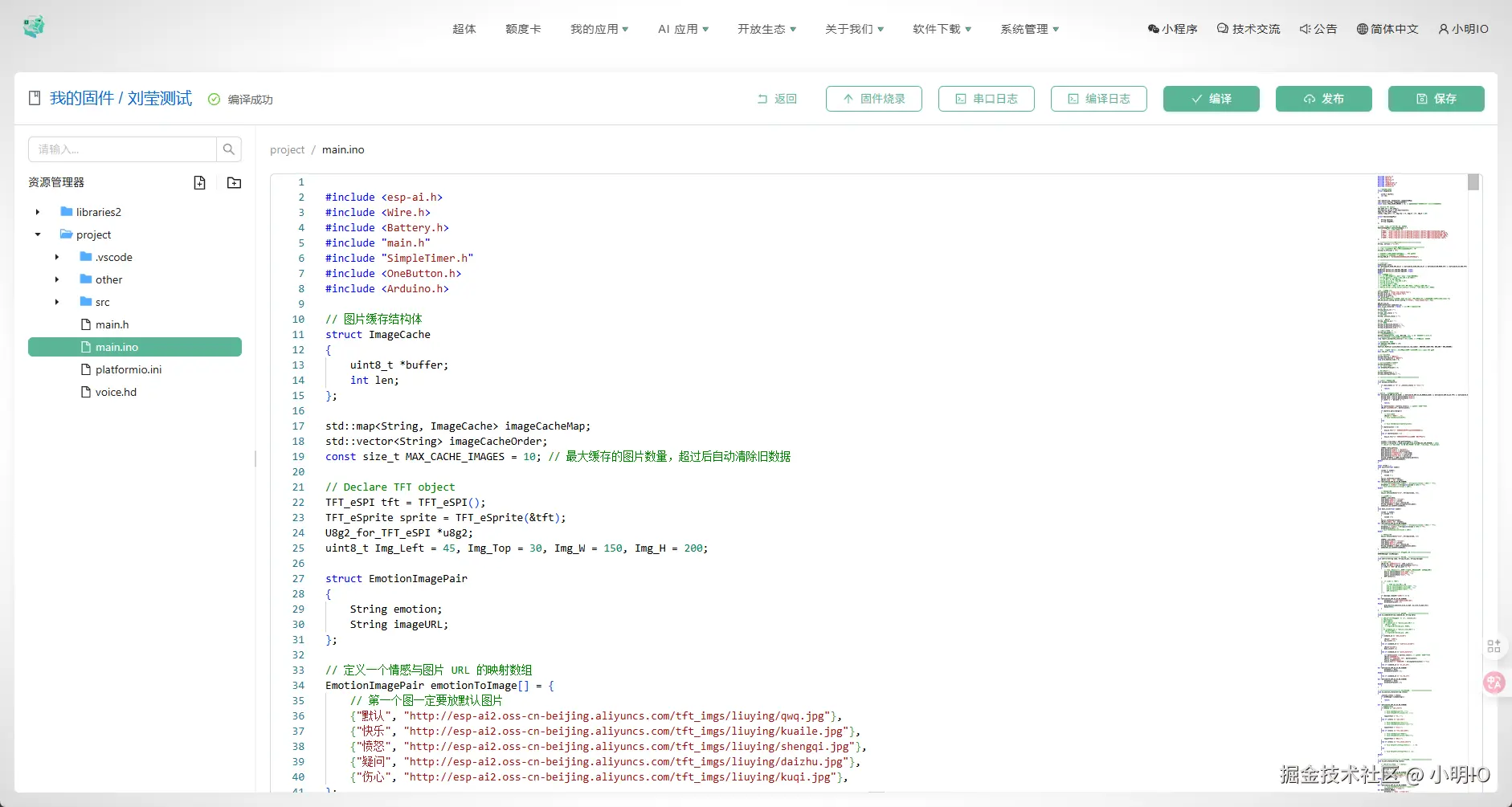Open 小程序 mini program link
The width and height of the screenshot is (1512, 807).
click(x=1172, y=29)
